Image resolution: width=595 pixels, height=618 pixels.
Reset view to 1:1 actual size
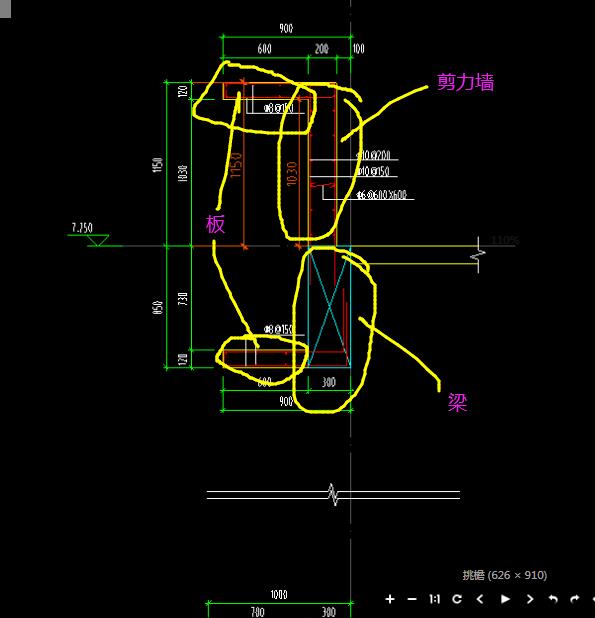click(435, 599)
